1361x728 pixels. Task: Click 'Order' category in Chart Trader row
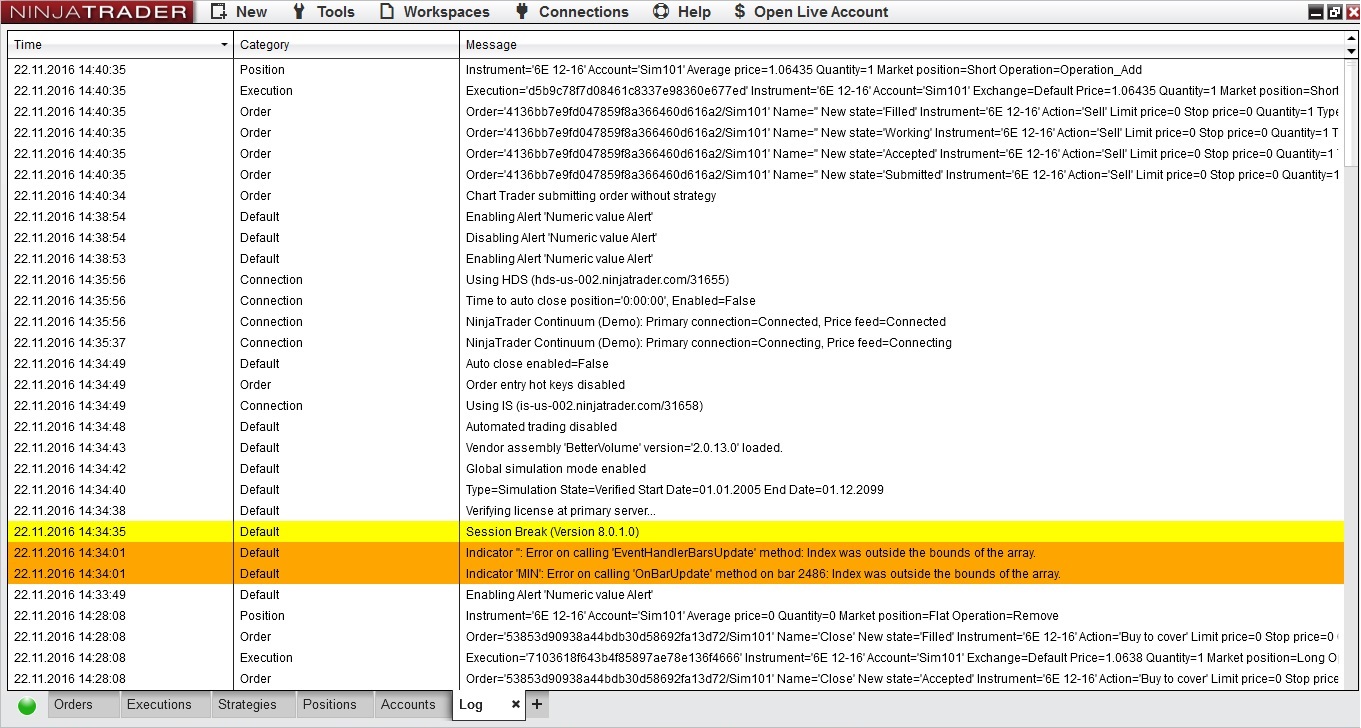[x=256, y=196]
